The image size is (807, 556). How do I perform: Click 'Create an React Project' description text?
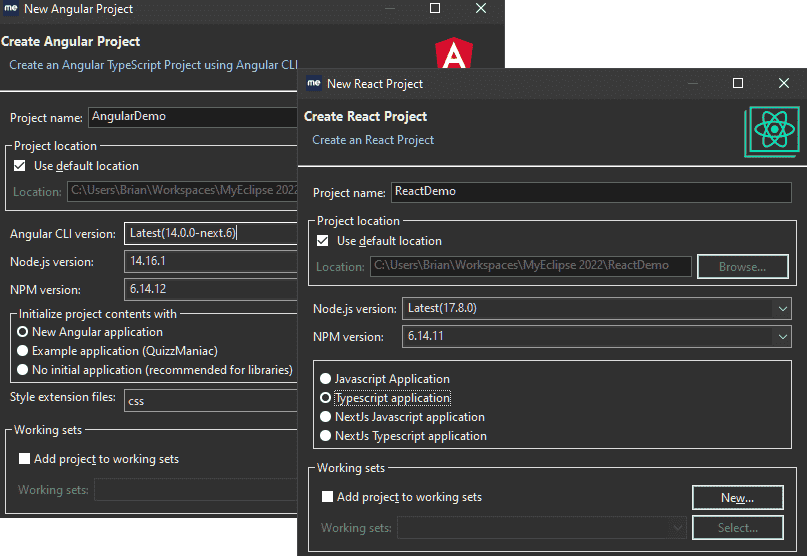pos(373,140)
